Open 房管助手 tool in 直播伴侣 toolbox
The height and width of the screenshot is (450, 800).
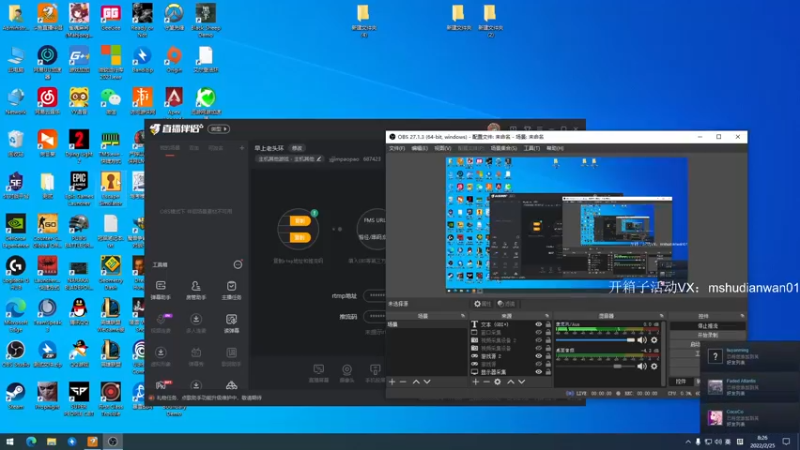coord(196,290)
